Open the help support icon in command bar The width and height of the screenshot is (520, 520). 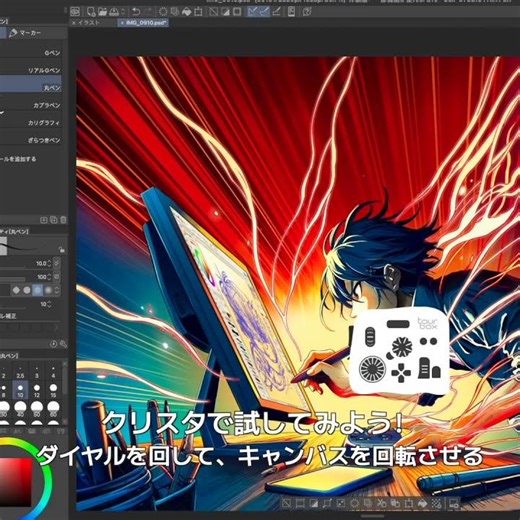307,12
